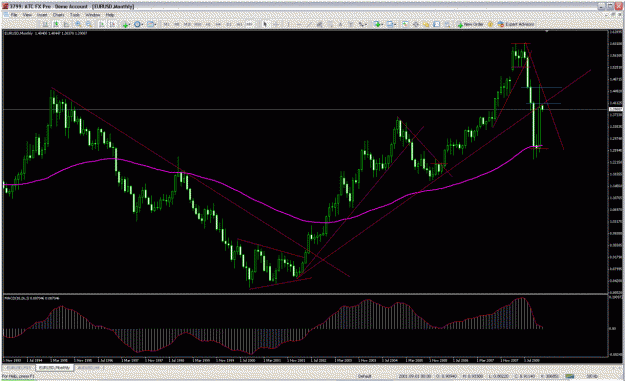Select the M15 timeframe

coord(187,24)
